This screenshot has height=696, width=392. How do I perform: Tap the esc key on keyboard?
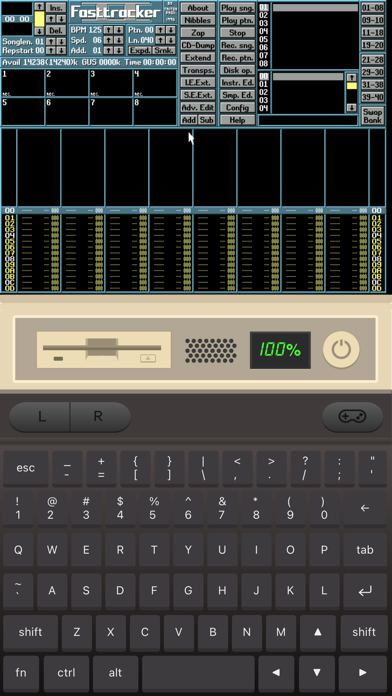[x=25, y=468]
